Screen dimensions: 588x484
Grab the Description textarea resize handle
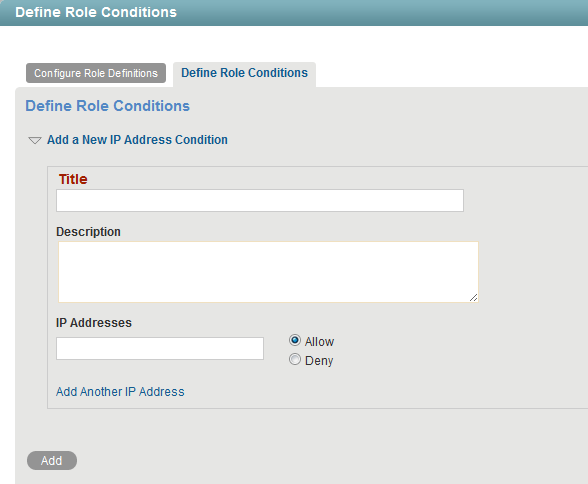(474, 298)
